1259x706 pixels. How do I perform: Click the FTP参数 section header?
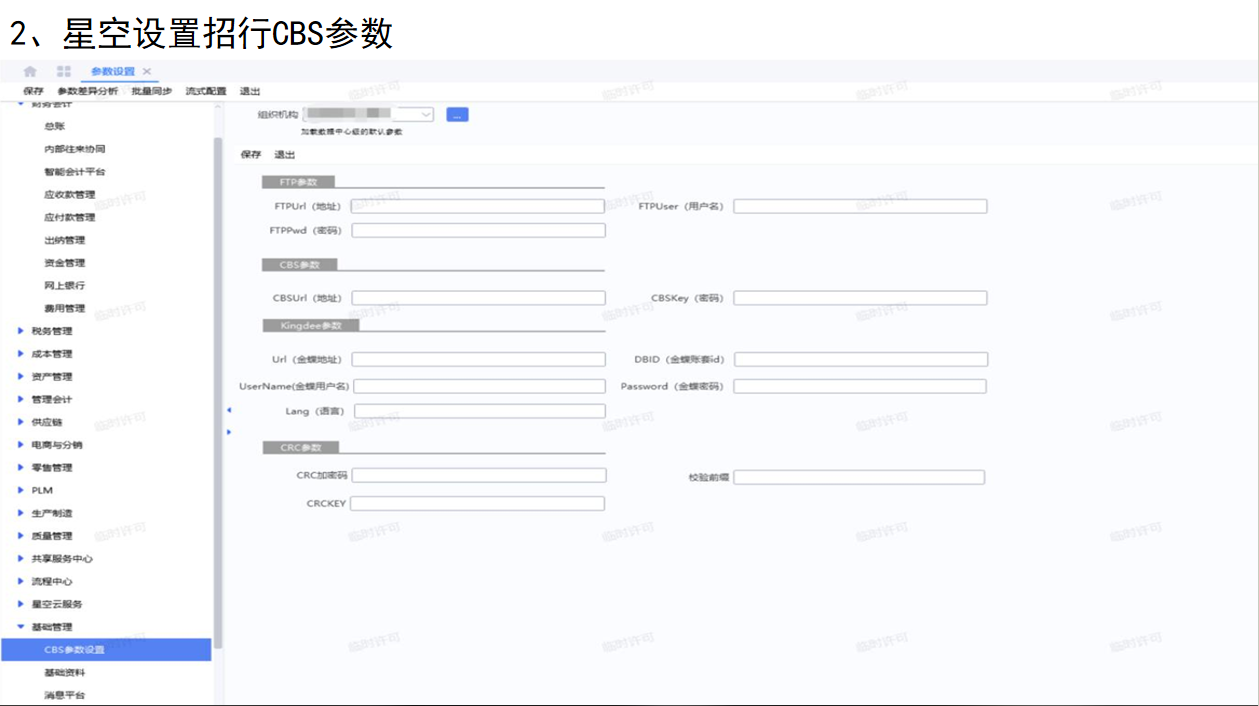[298, 182]
